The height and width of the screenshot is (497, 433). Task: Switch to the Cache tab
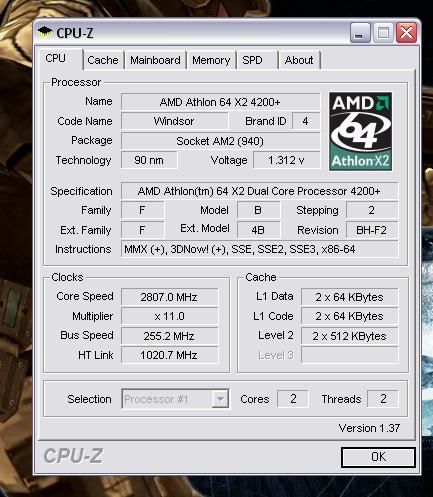103,60
